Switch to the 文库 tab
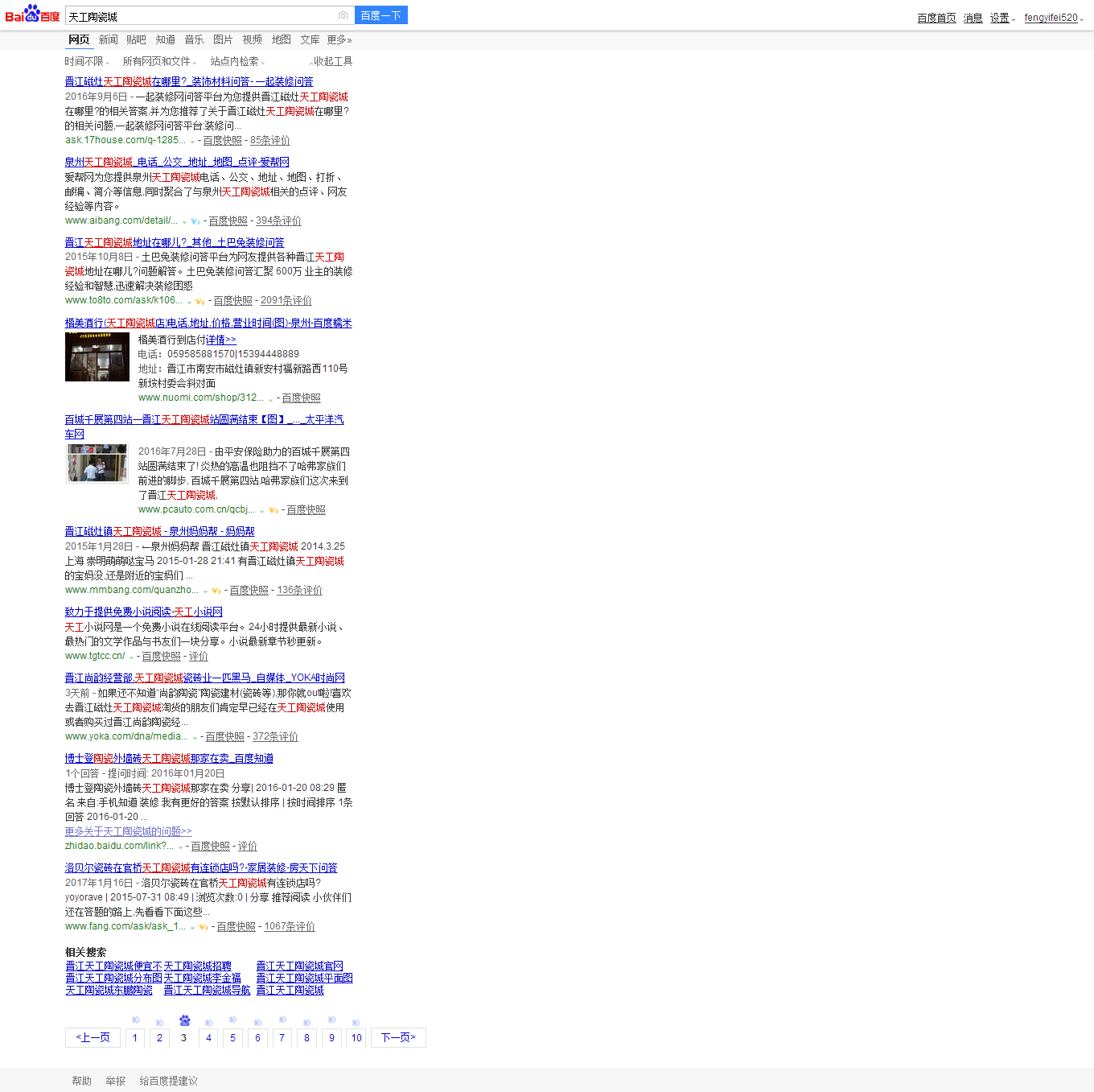The height and width of the screenshot is (1092, 1094). pos(310,39)
